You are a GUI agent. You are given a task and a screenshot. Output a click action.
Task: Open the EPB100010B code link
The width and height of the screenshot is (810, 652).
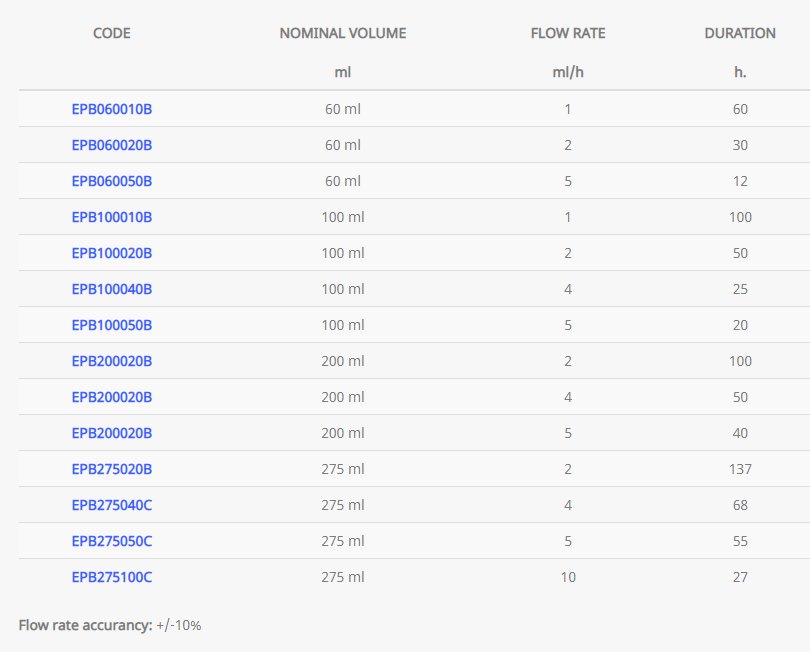click(111, 217)
